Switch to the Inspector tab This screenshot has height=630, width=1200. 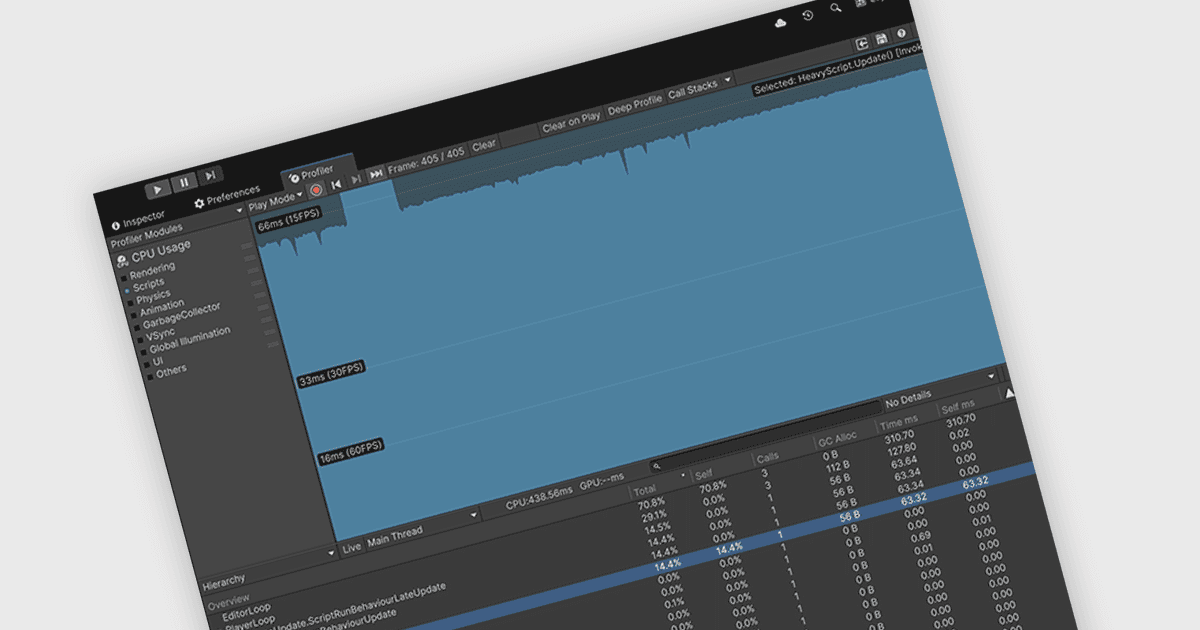tap(137, 219)
